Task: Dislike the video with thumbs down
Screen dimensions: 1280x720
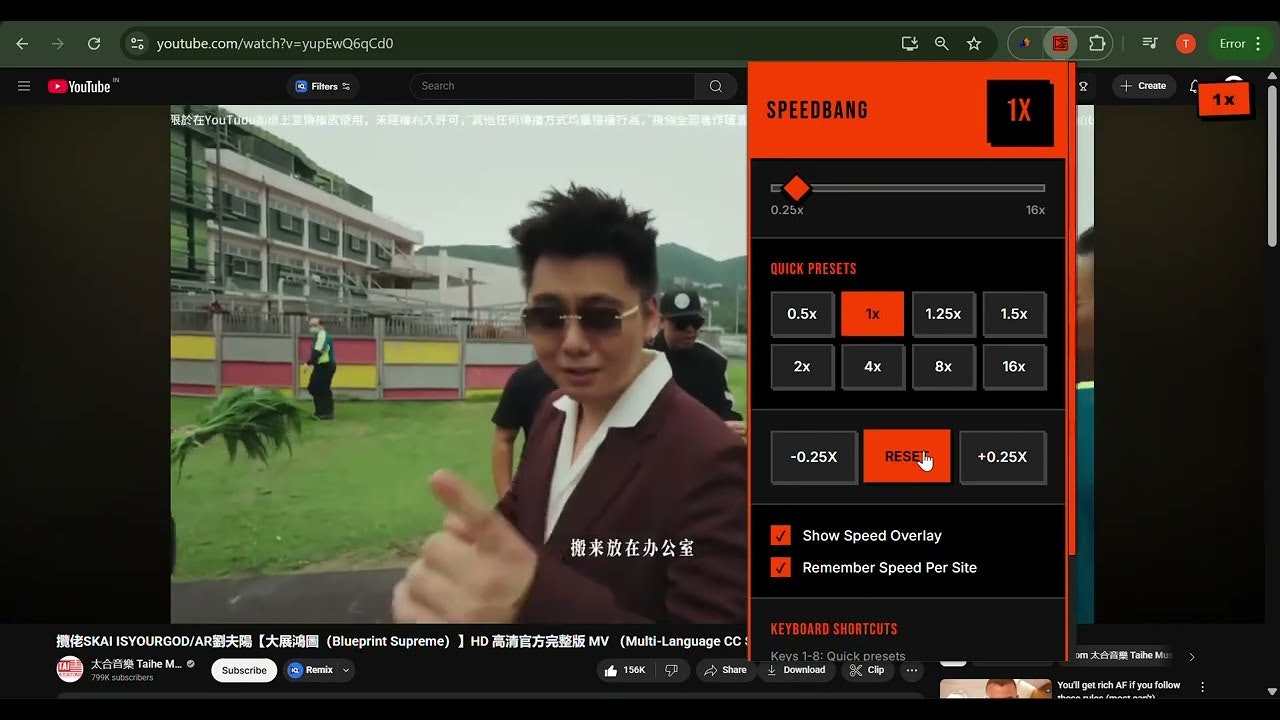Action: point(672,670)
